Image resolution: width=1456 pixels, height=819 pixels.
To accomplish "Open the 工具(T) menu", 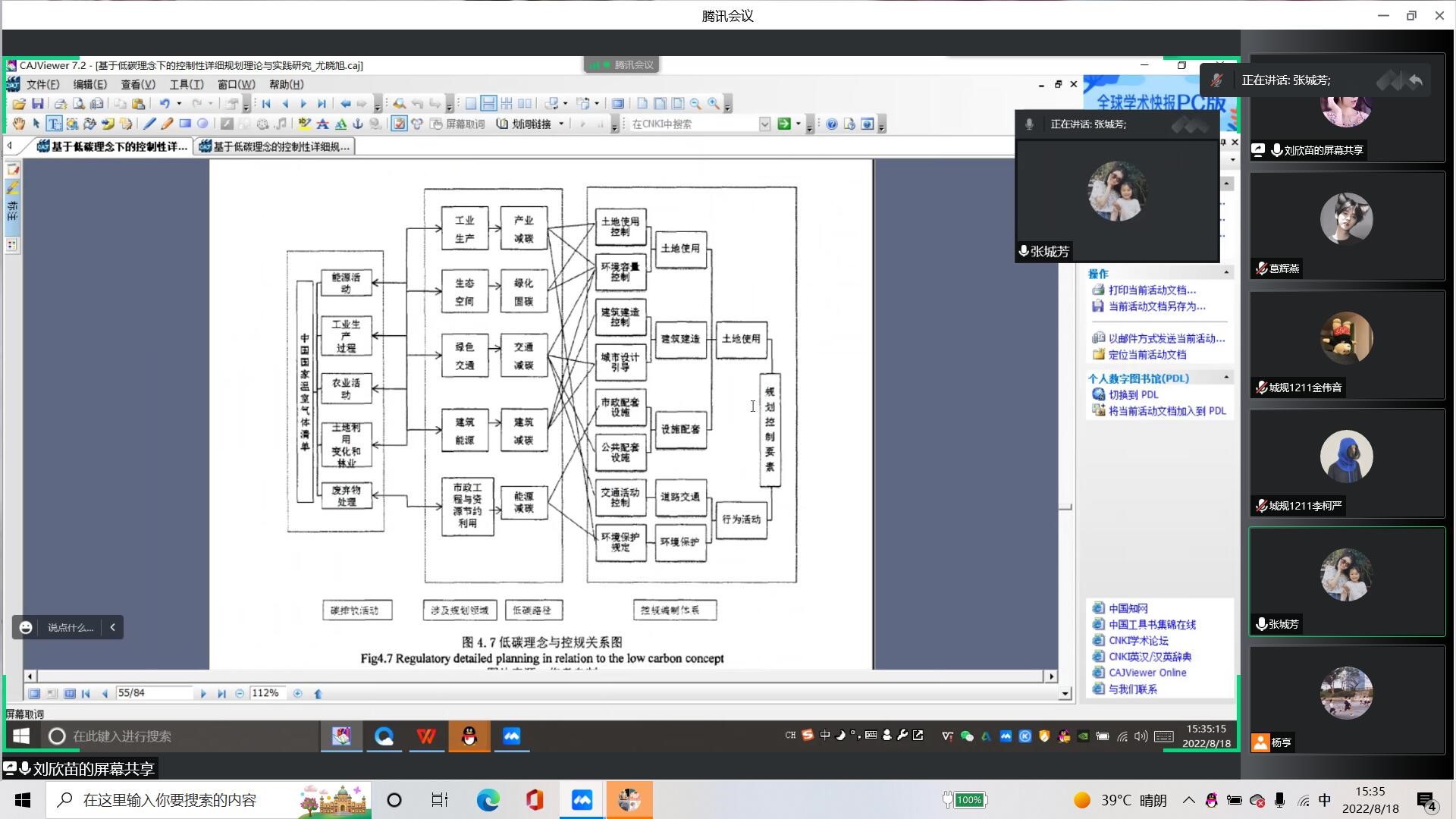I will pos(187,84).
